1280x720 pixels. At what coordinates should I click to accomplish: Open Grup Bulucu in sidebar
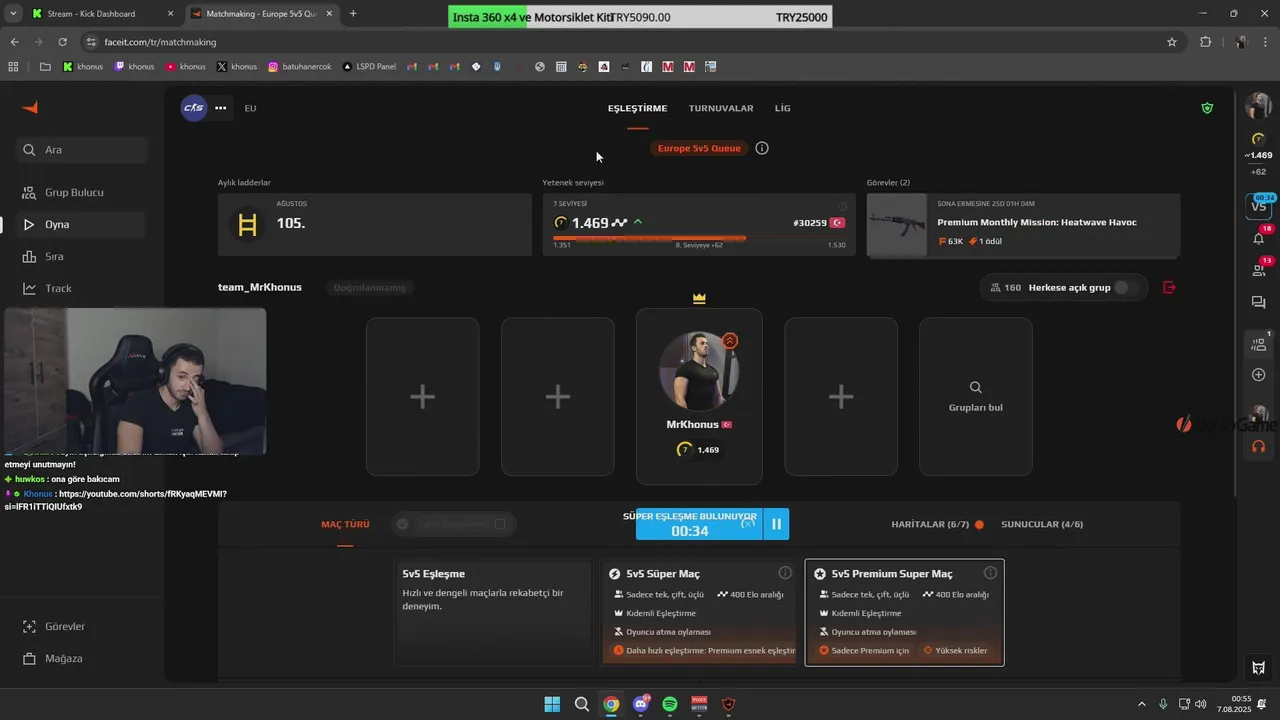[x=74, y=192]
